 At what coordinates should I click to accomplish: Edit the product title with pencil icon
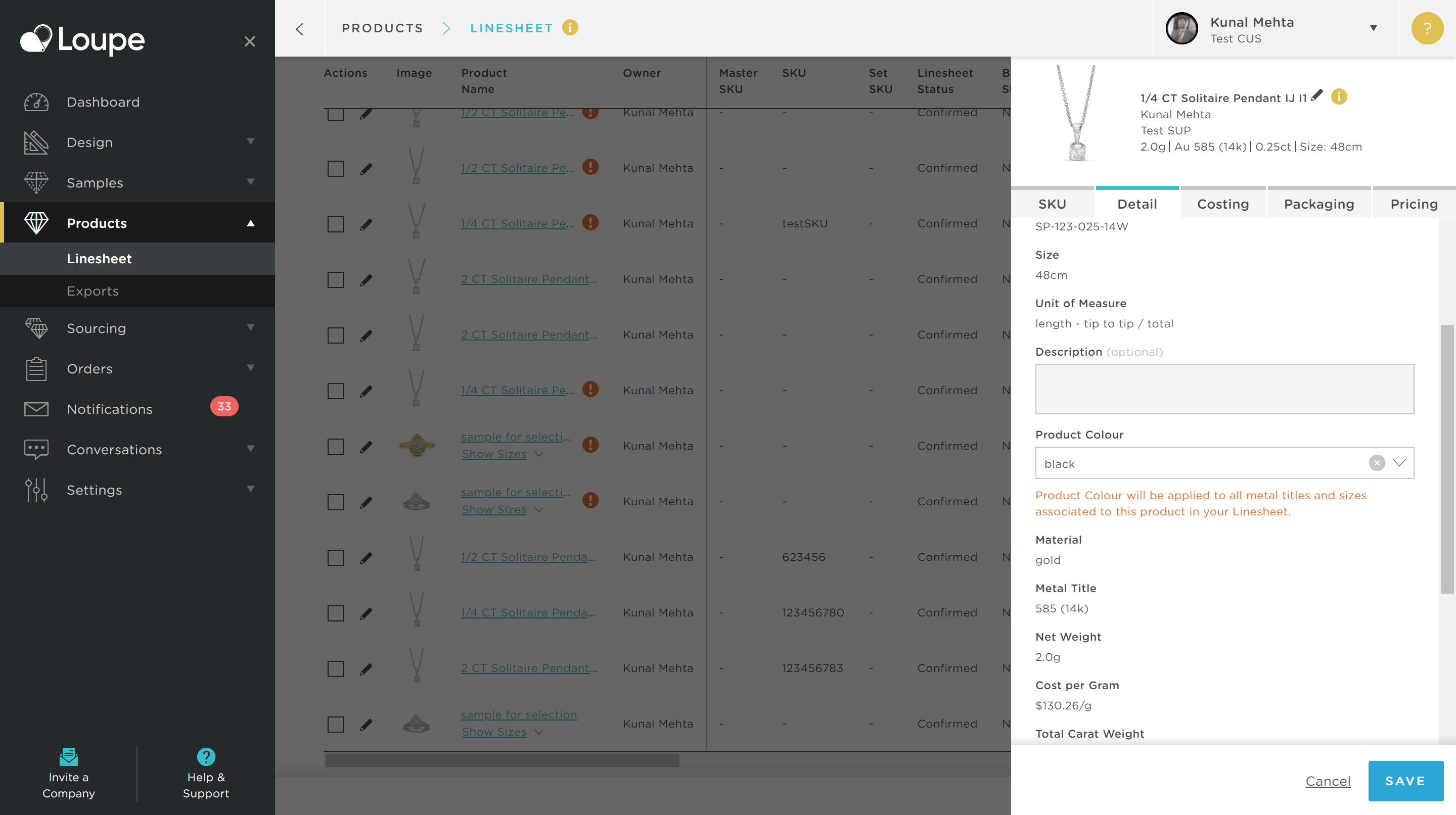tap(1317, 95)
